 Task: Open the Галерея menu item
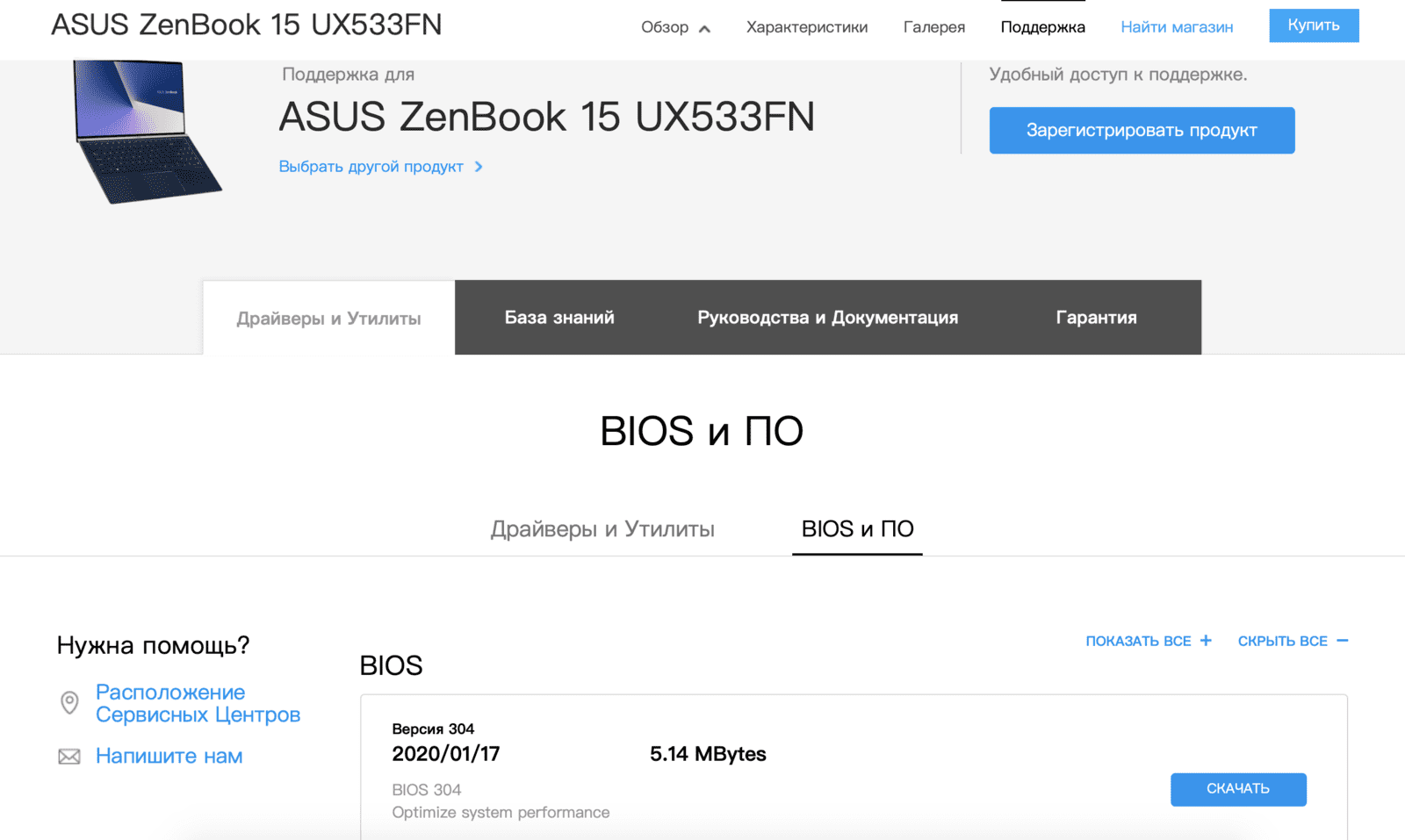pyautogui.click(x=933, y=27)
